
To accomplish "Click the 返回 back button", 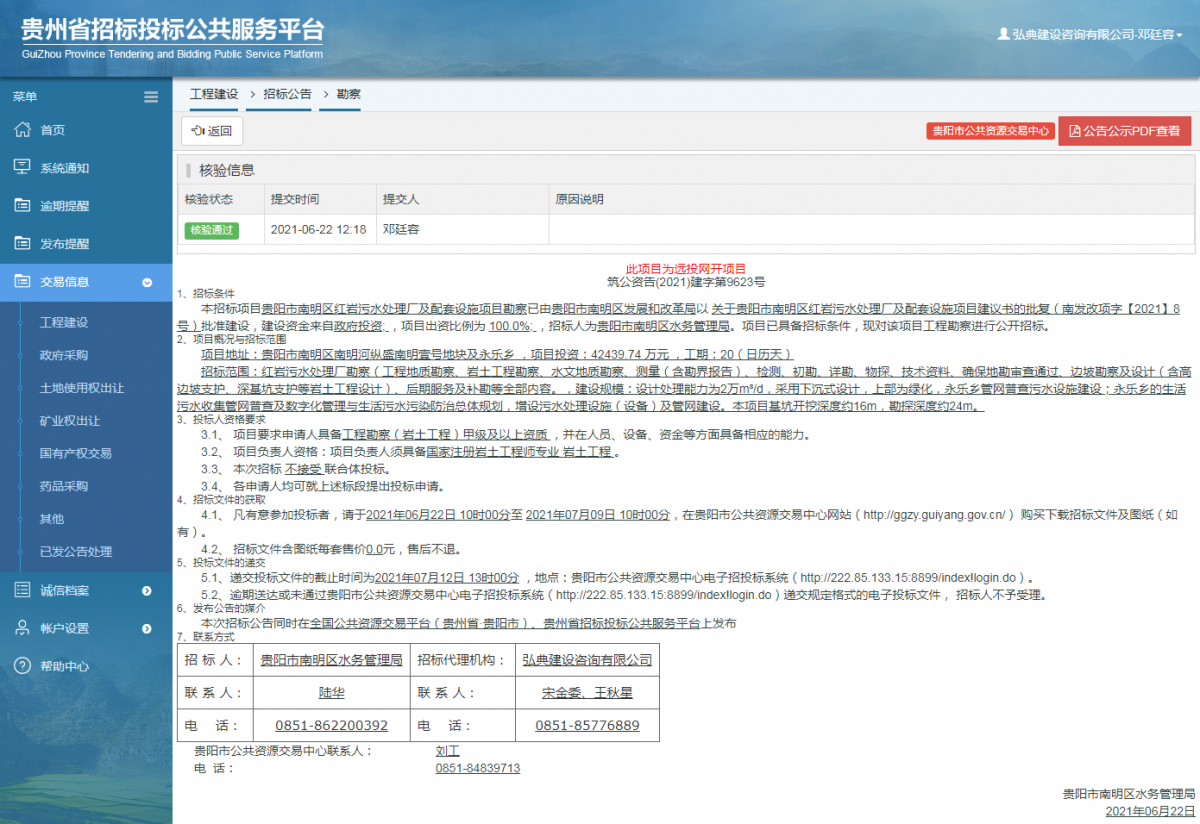I will click(211, 131).
